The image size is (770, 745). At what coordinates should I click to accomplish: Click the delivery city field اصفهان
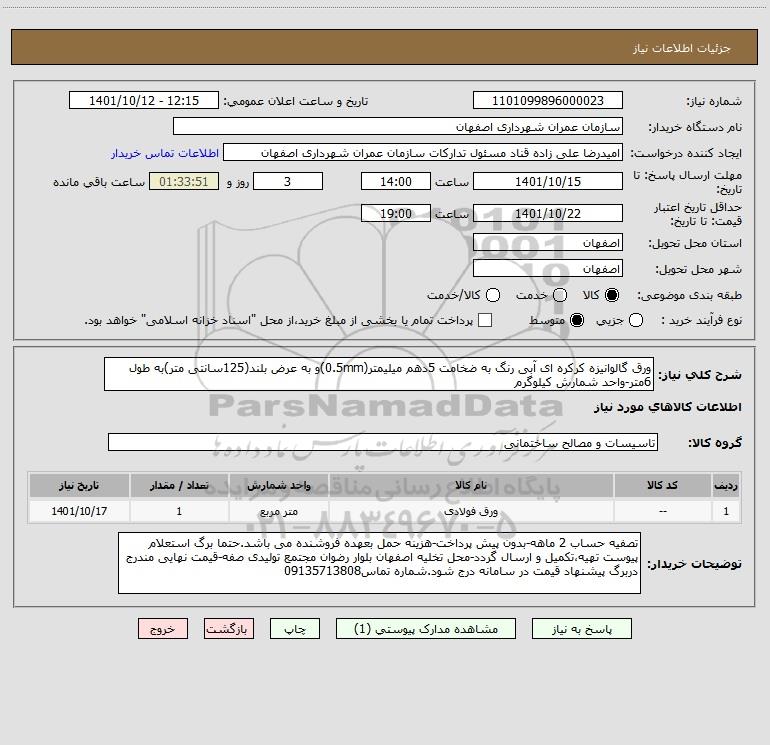(548, 268)
